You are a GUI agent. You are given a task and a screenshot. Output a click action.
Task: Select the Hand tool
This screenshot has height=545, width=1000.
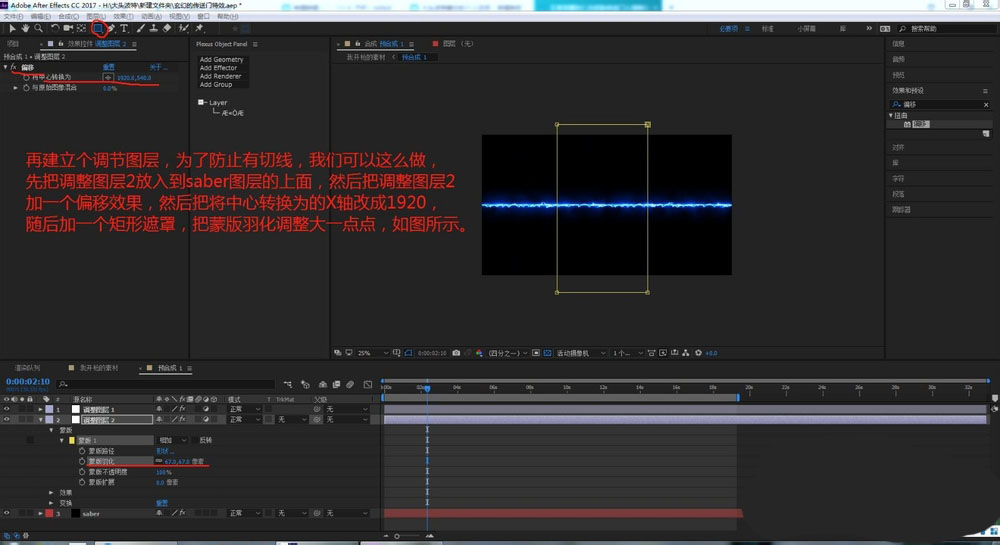(x=25, y=29)
